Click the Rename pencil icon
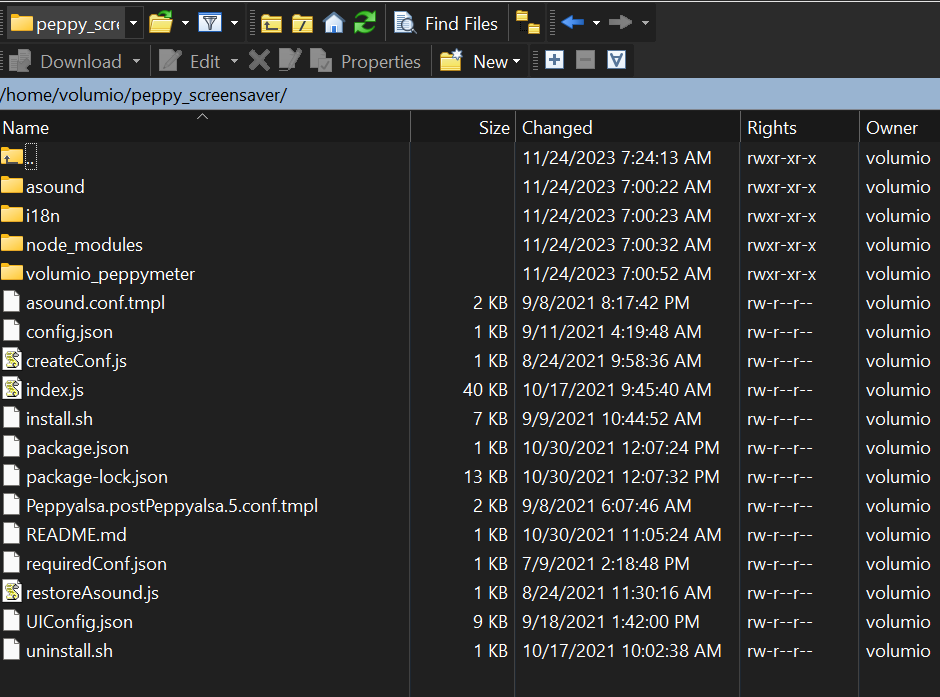Screen dimensions: 940x697 [x=290, y=61]
